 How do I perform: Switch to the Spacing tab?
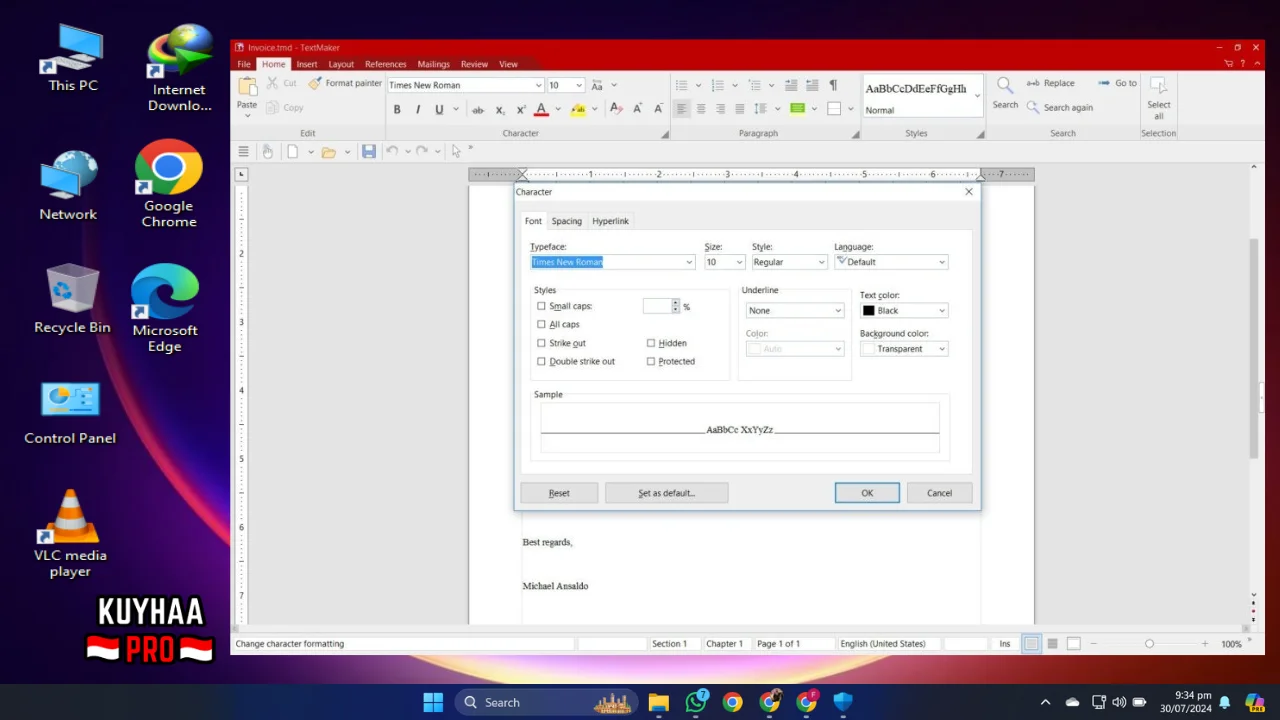tap(566, 221)
